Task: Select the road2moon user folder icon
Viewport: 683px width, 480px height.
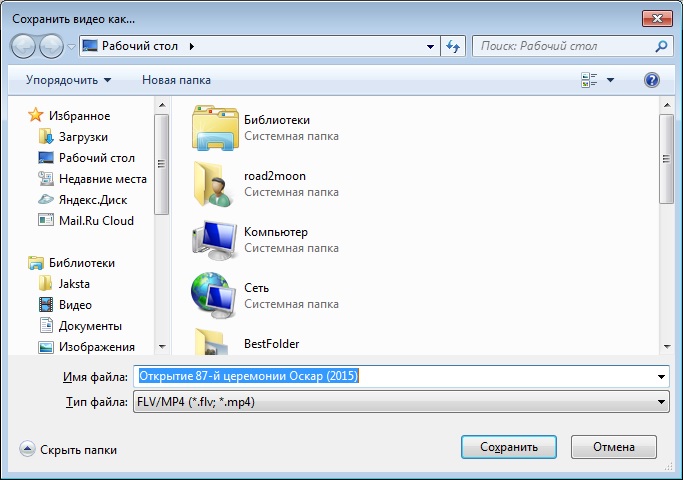Action: point(212,183)
